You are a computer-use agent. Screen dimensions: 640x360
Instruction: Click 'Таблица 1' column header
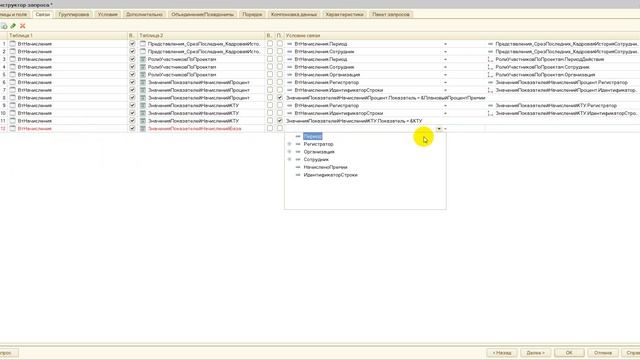click(68, 36)
